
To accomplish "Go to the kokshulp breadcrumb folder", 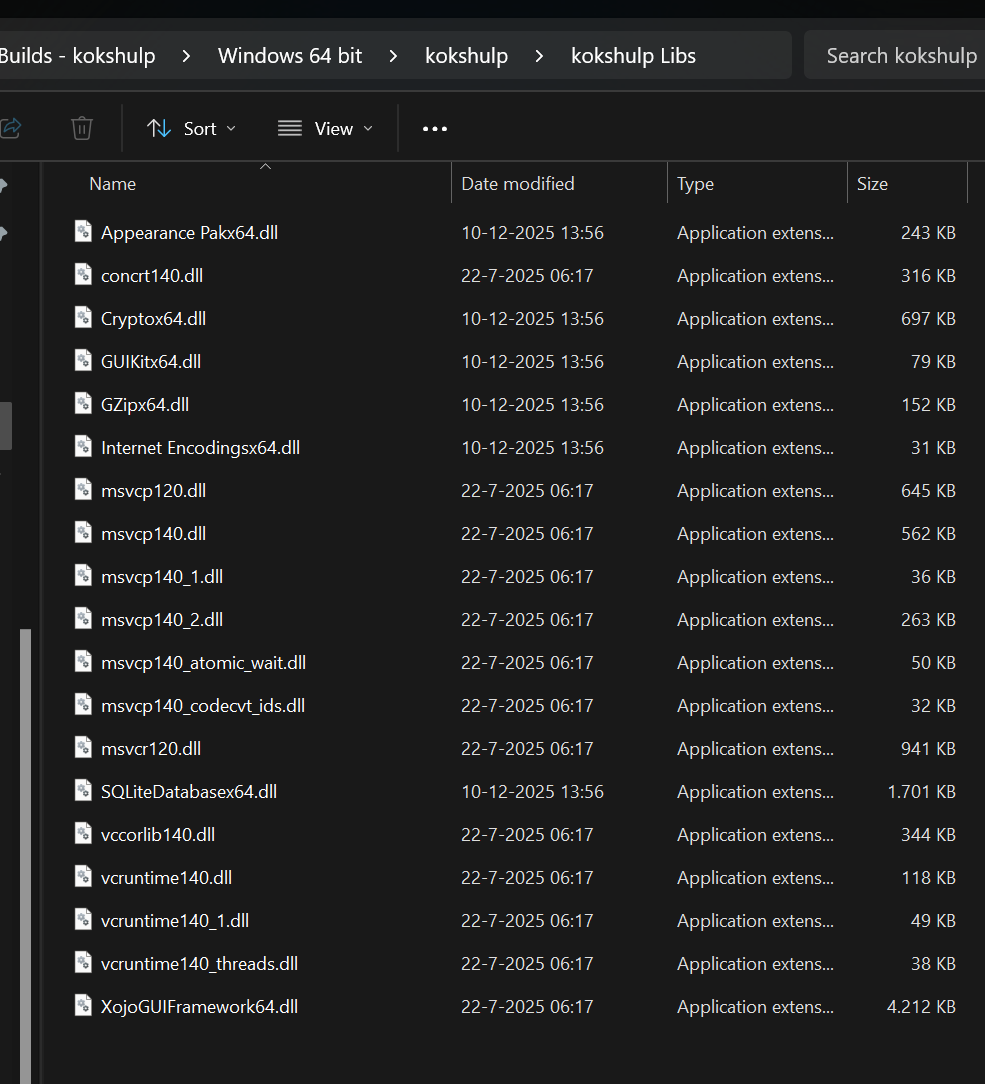I will pyautogui.click(x=466, y=56).
